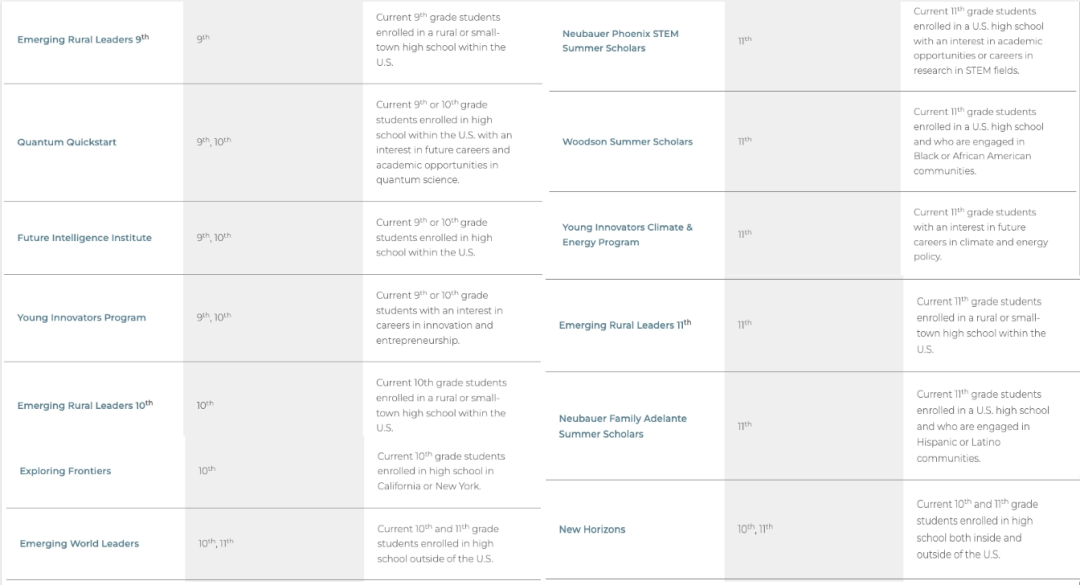Screen dimensions: 1080x585
Task: Select the Young Innovators Program link
Action: pyautogui.click(x=81, y=318)
